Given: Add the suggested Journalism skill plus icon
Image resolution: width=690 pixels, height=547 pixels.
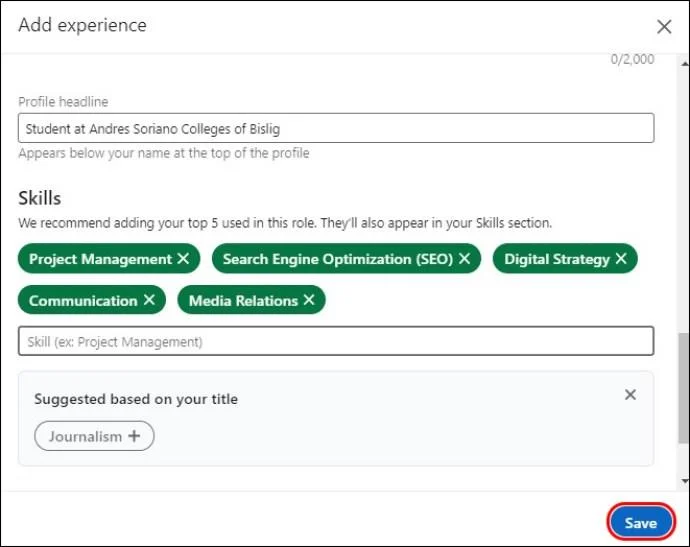Looking at the screenshot, I should click(134, 436).
